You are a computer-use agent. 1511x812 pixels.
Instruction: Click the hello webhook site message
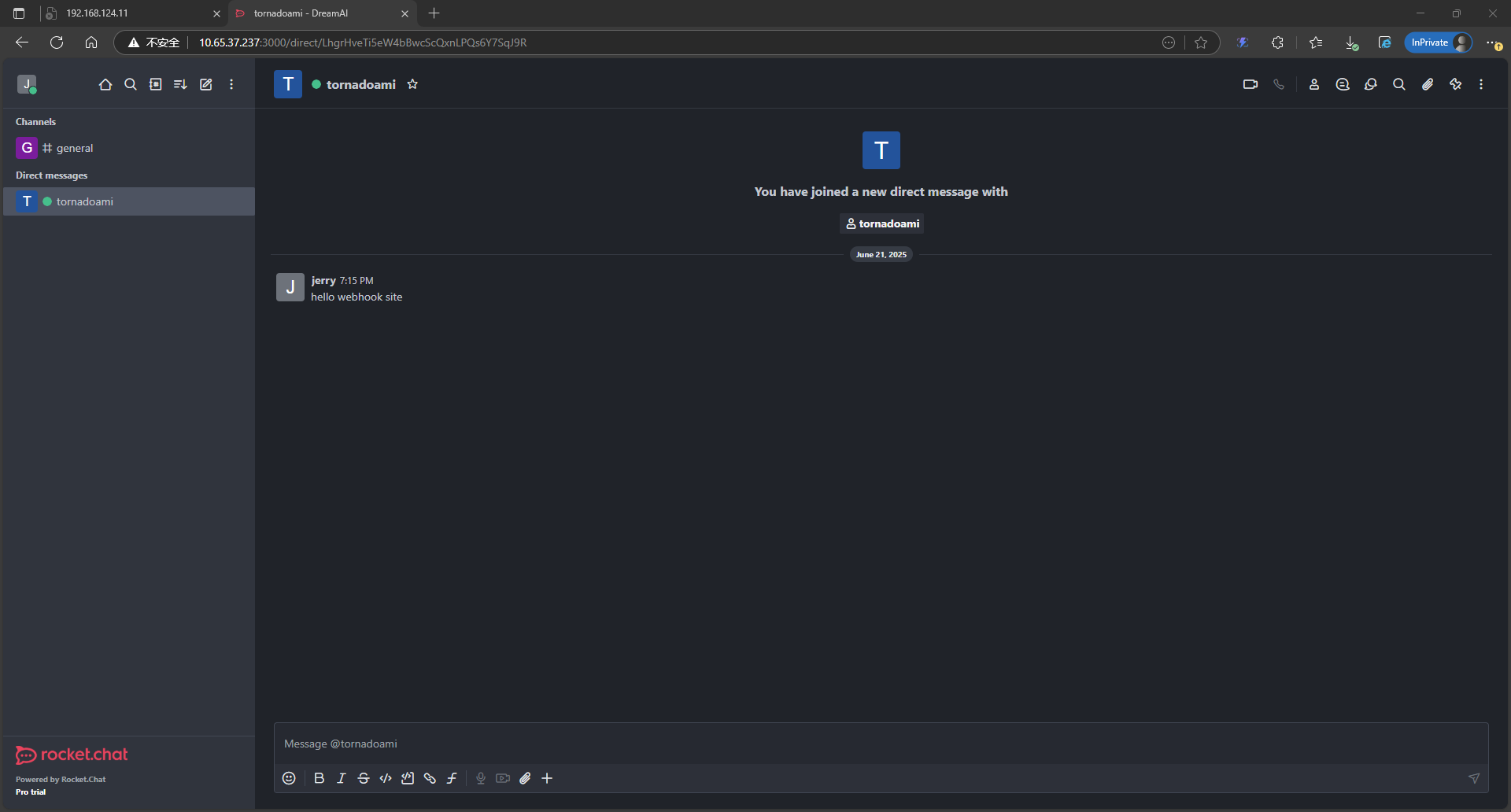pos(357,297)
